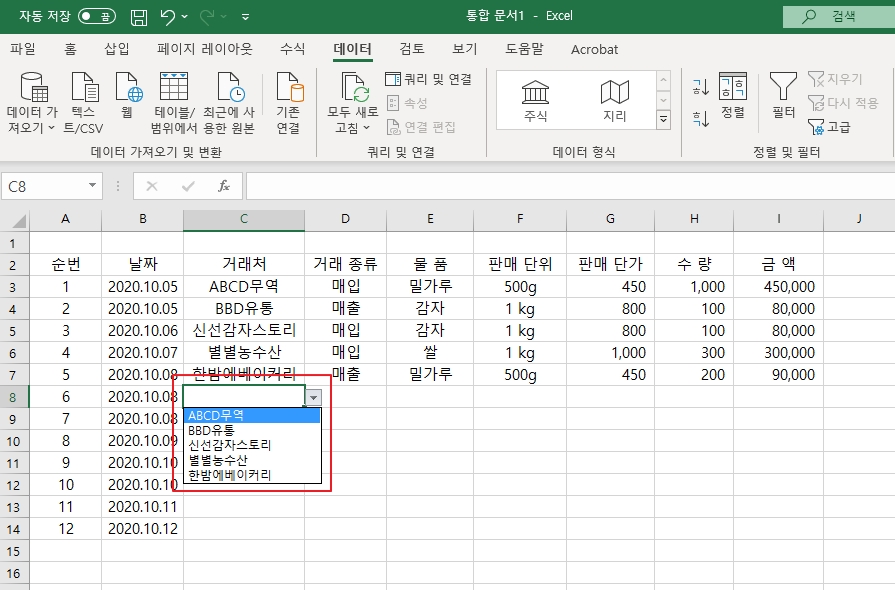The width and height of the screenshot is (895, 590).
Task: Open the Acrobat tab
Action: (594, 50)
